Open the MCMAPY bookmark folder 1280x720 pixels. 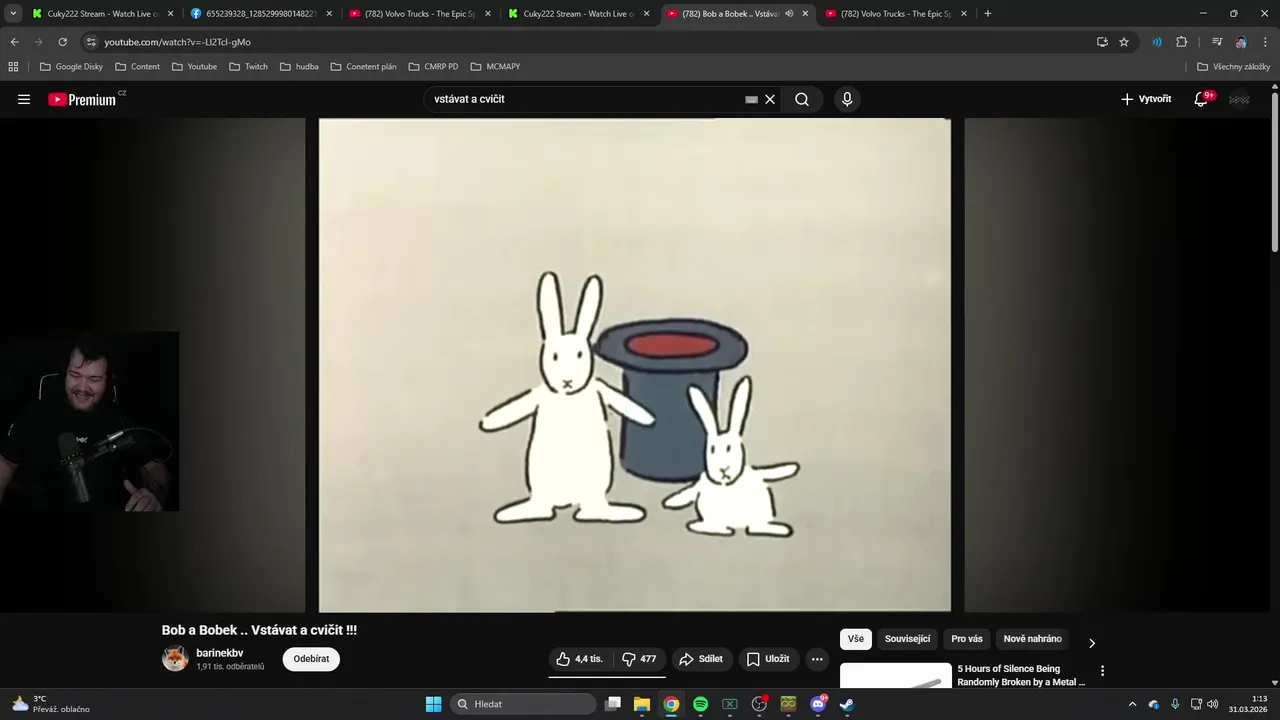(495, 66)
